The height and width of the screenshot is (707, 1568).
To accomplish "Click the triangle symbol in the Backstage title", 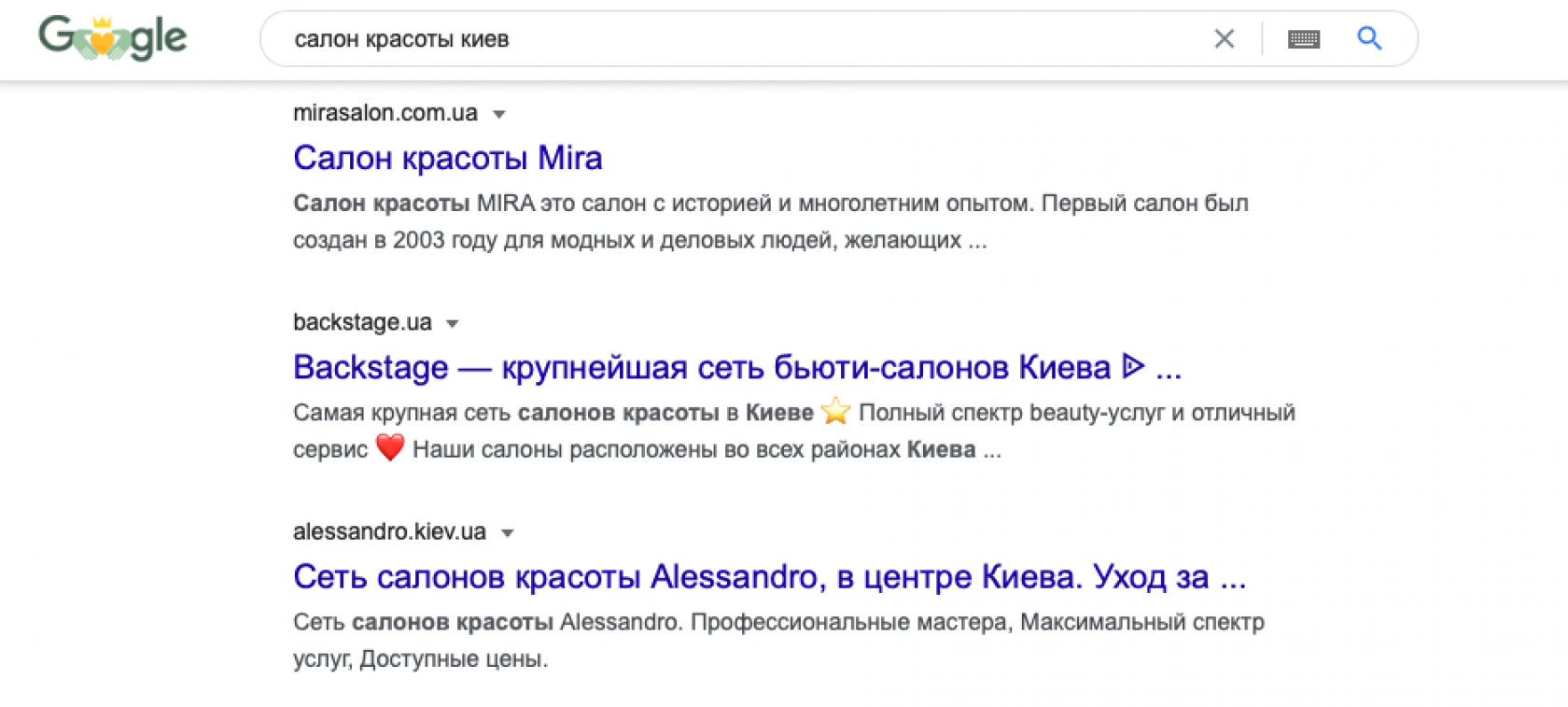I will [1133, 366].
